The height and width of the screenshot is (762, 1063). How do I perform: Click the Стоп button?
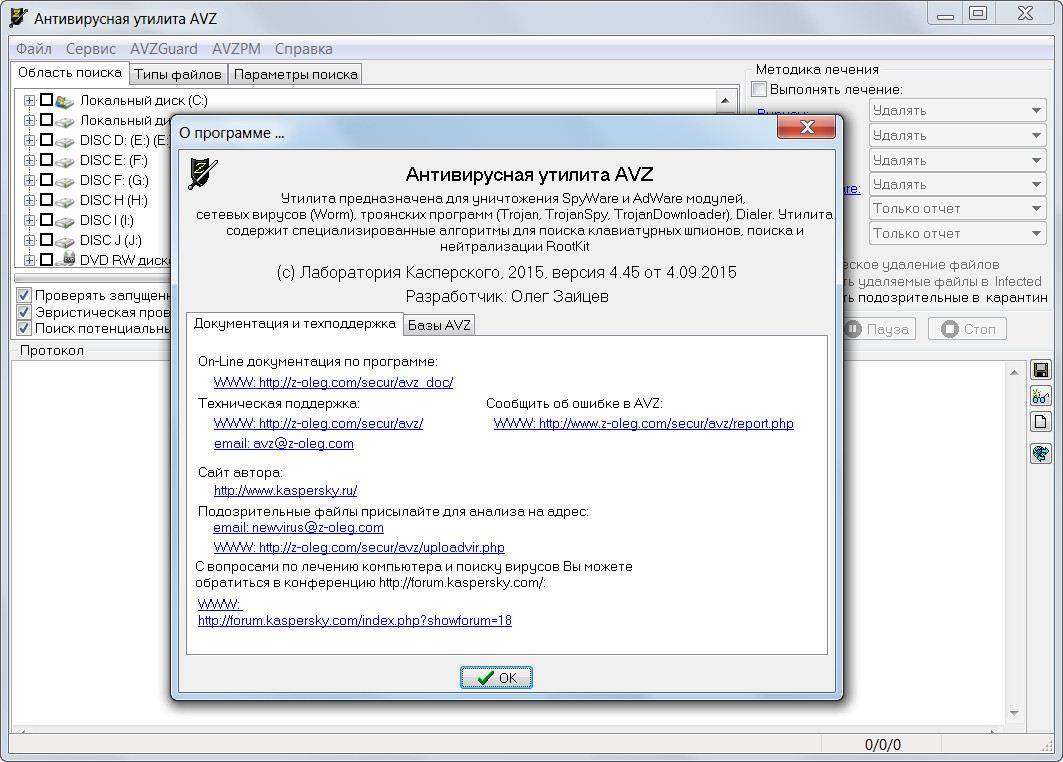(x=967, y=329)
